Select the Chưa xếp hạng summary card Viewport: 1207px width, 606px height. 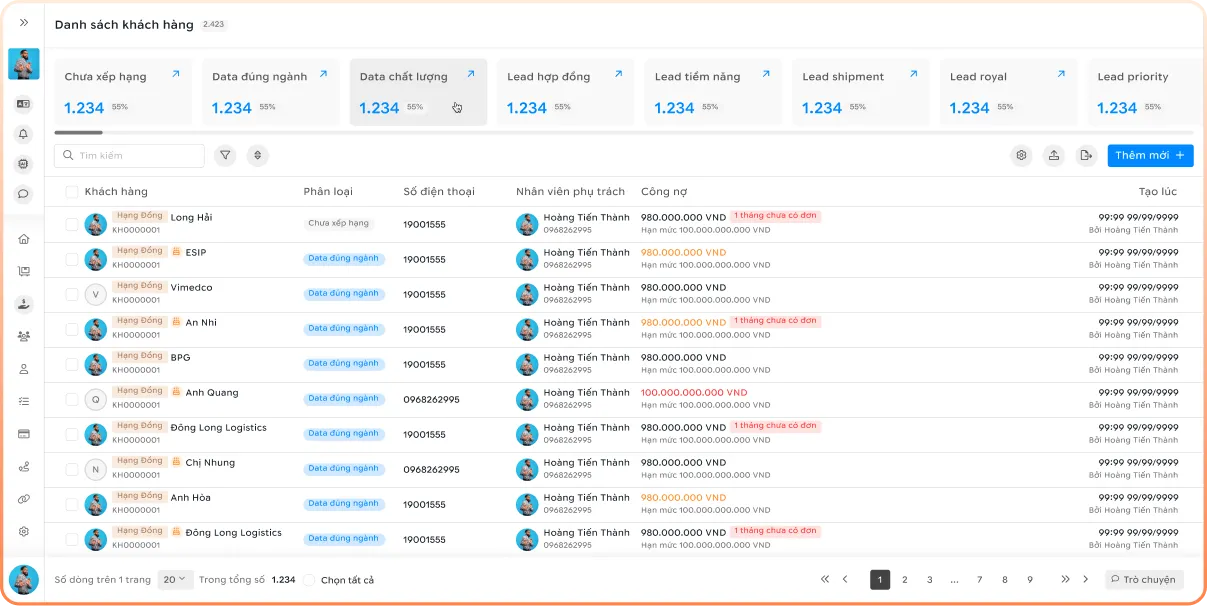123,92
